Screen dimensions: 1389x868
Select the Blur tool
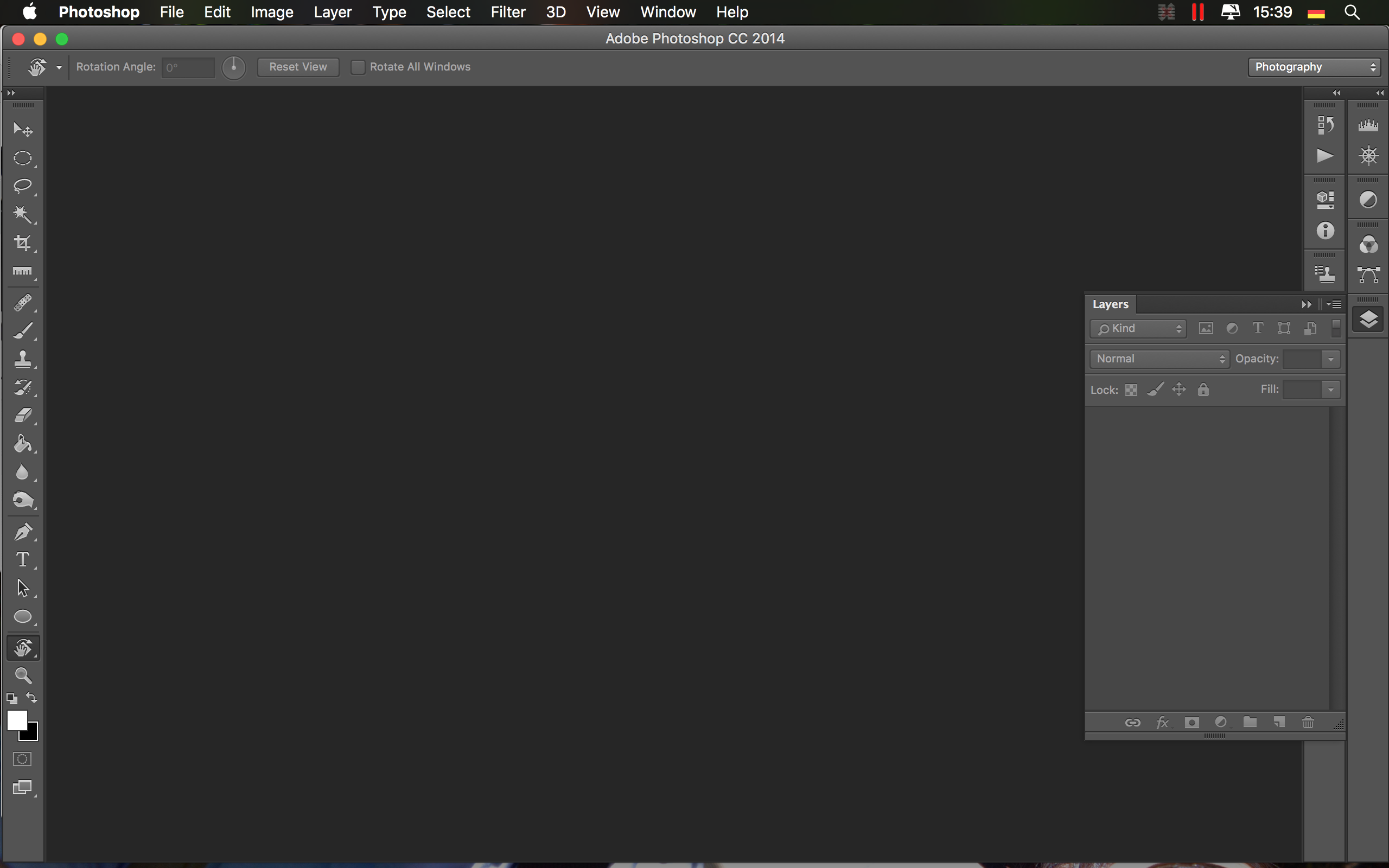(23, 472)
